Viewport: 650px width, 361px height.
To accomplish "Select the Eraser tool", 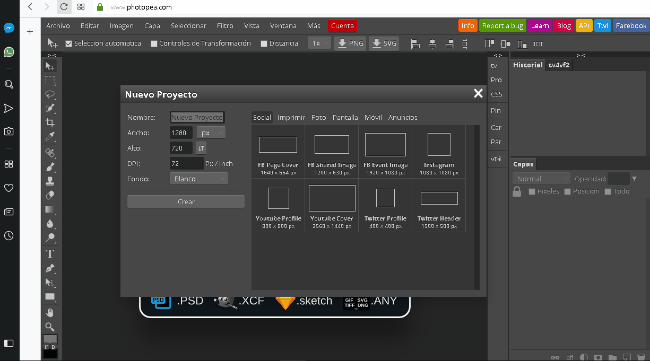I will point(50,195).
